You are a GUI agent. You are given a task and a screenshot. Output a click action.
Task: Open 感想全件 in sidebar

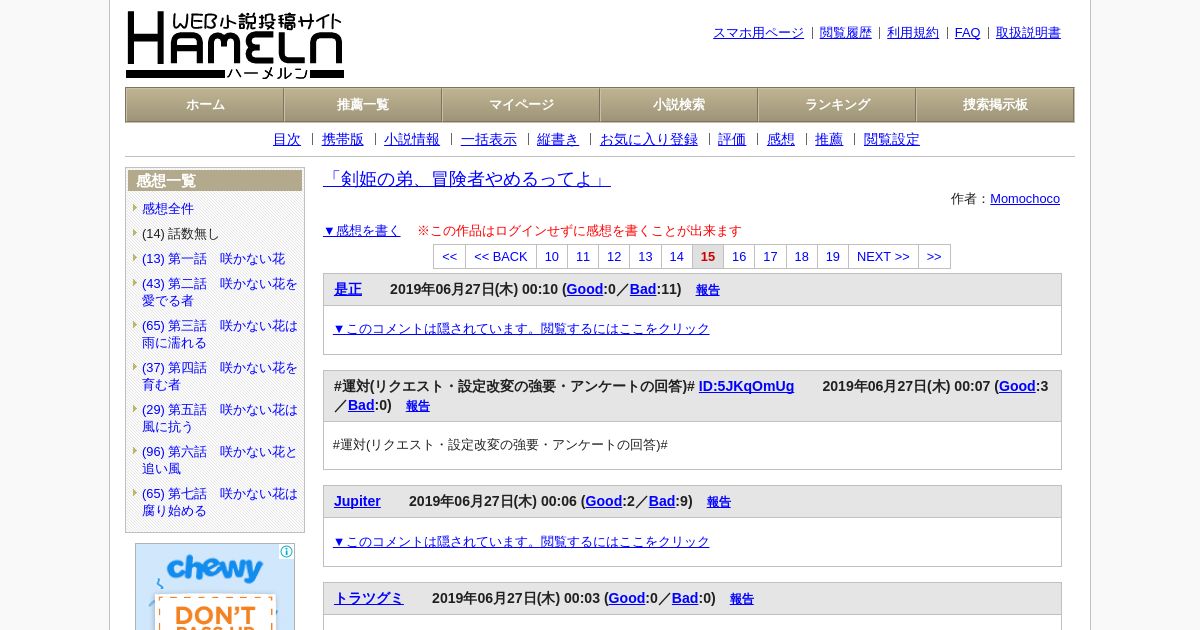168,209
